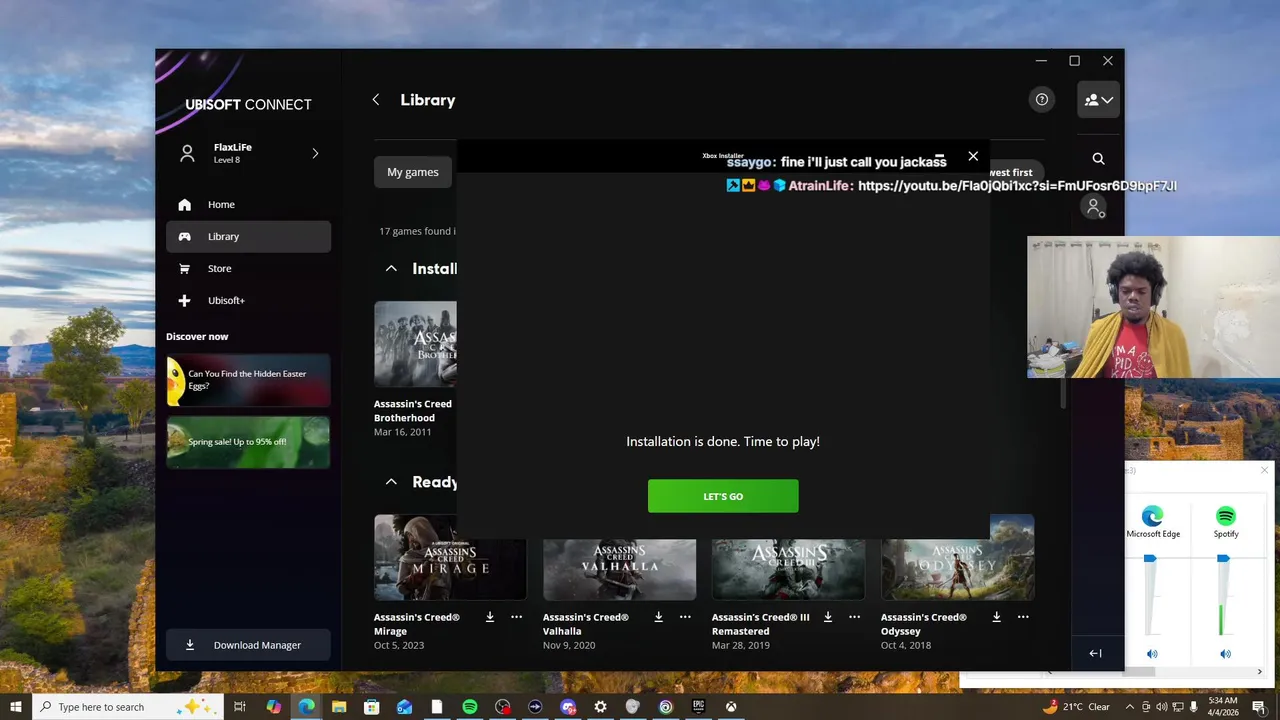Click the add friend icon in the right panel

(1095, 207)
